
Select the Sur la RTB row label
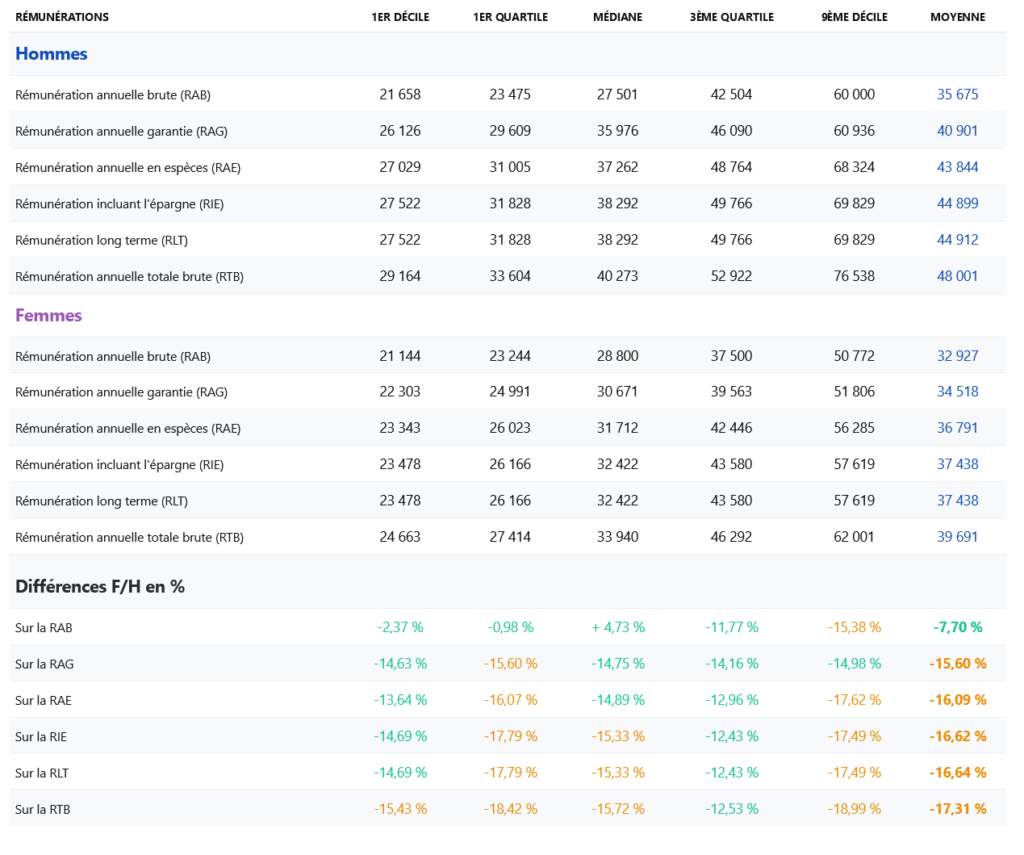[x=42, y=809]
